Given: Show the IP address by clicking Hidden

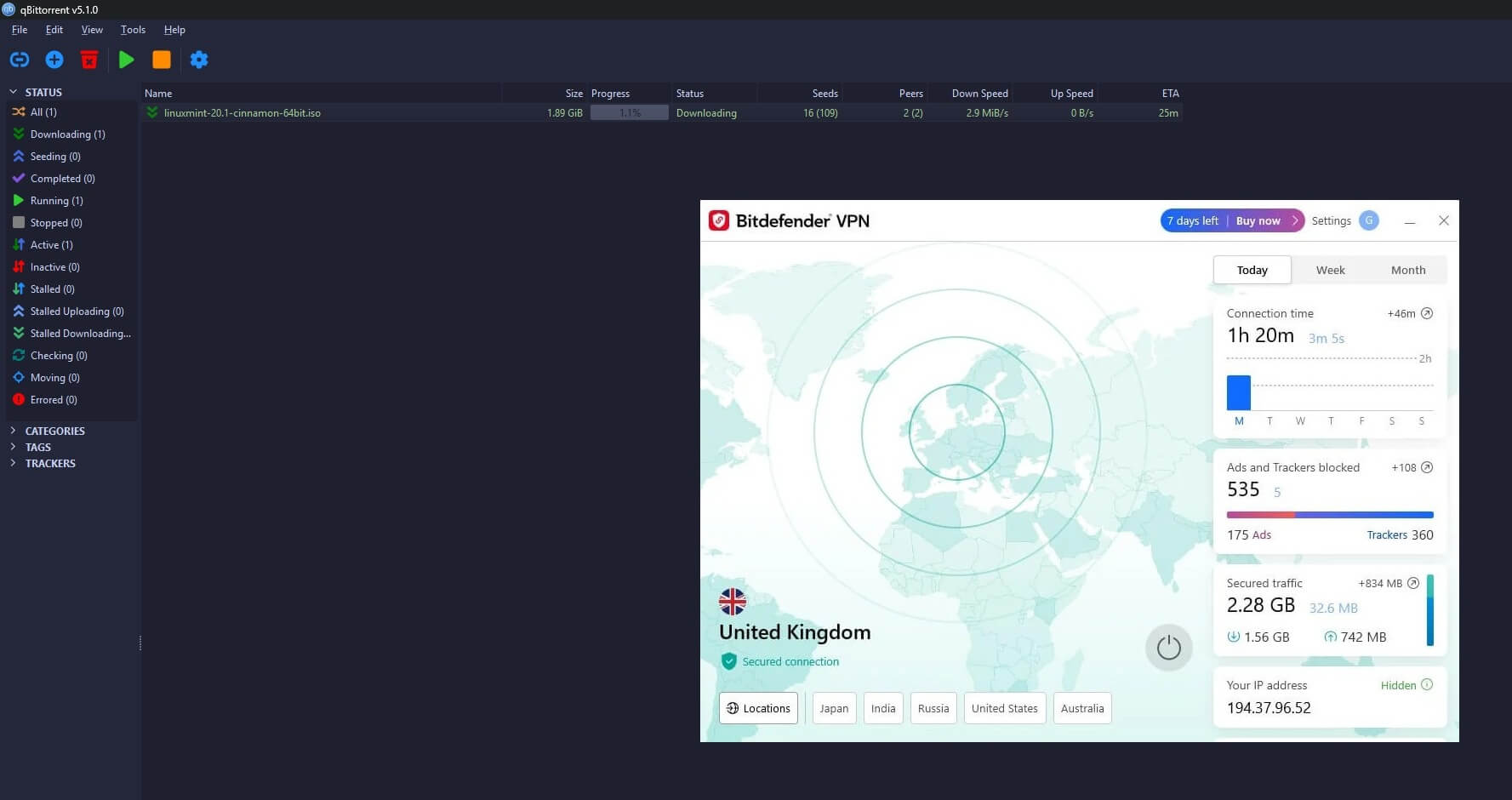Looking at the screenshot, I should tap(1398, 685).
